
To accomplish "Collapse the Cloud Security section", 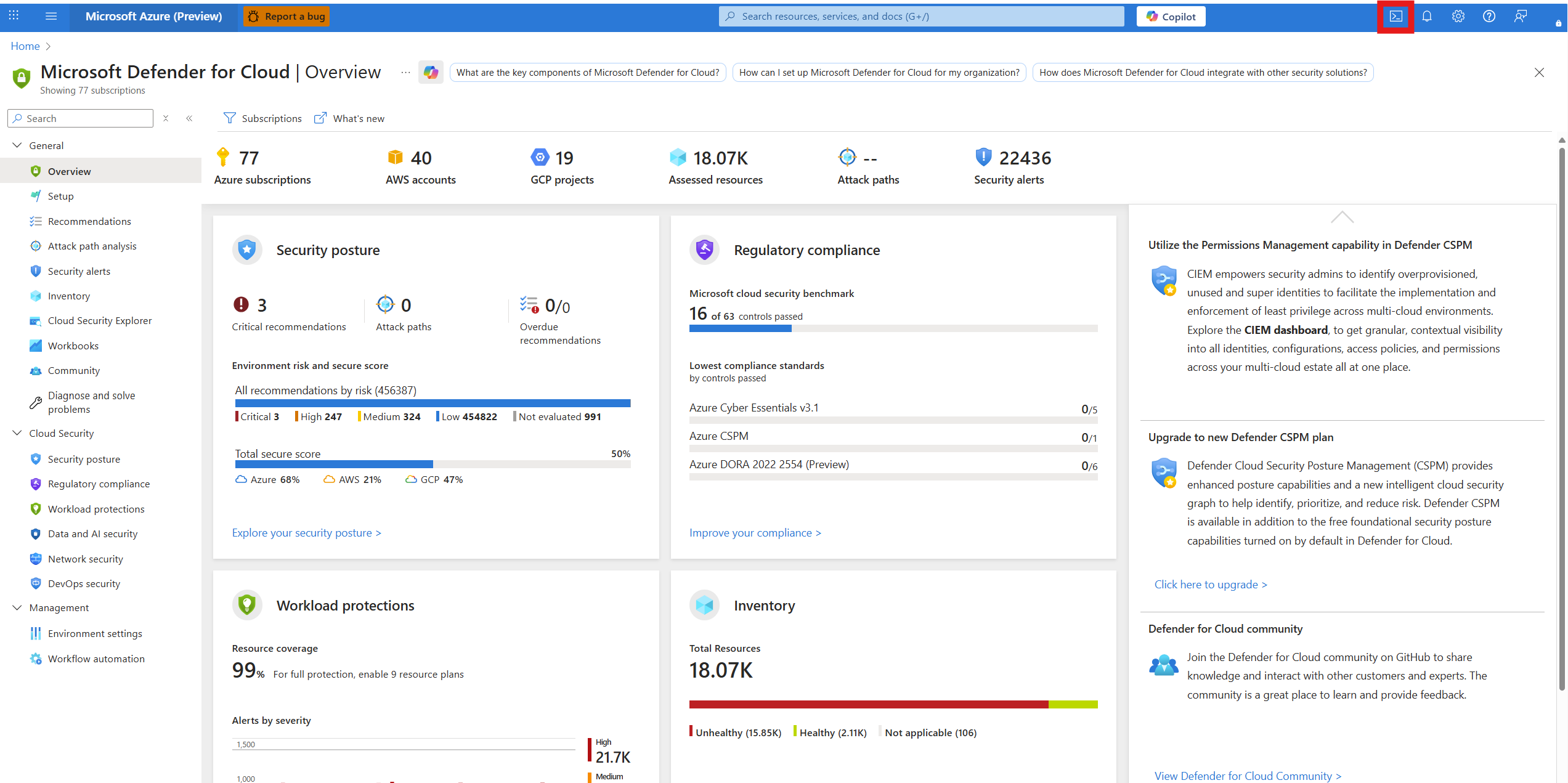I will coord(17,433).
